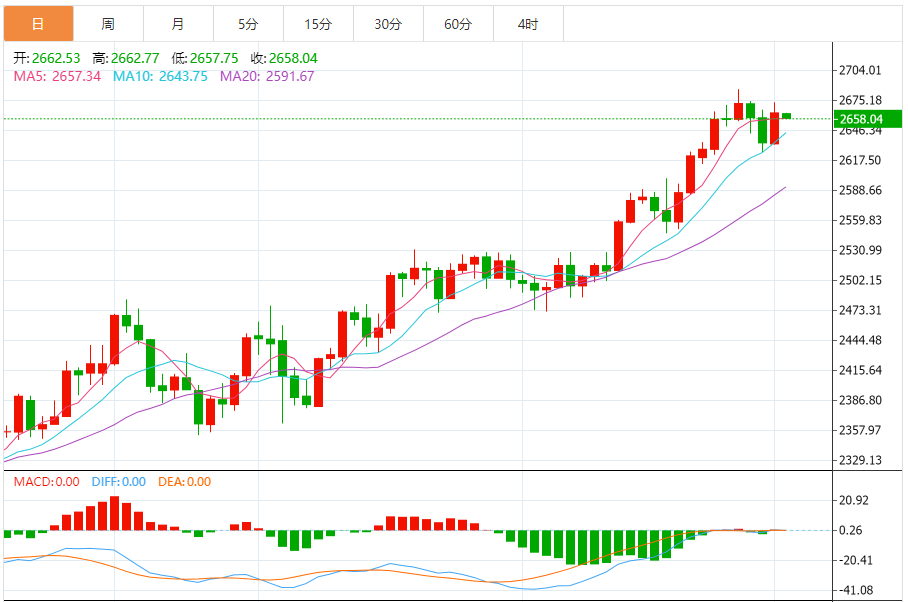Viewport: 908px width, 602px height.
Task: Click the opening price 2662.53
Action: pos(56,58)
